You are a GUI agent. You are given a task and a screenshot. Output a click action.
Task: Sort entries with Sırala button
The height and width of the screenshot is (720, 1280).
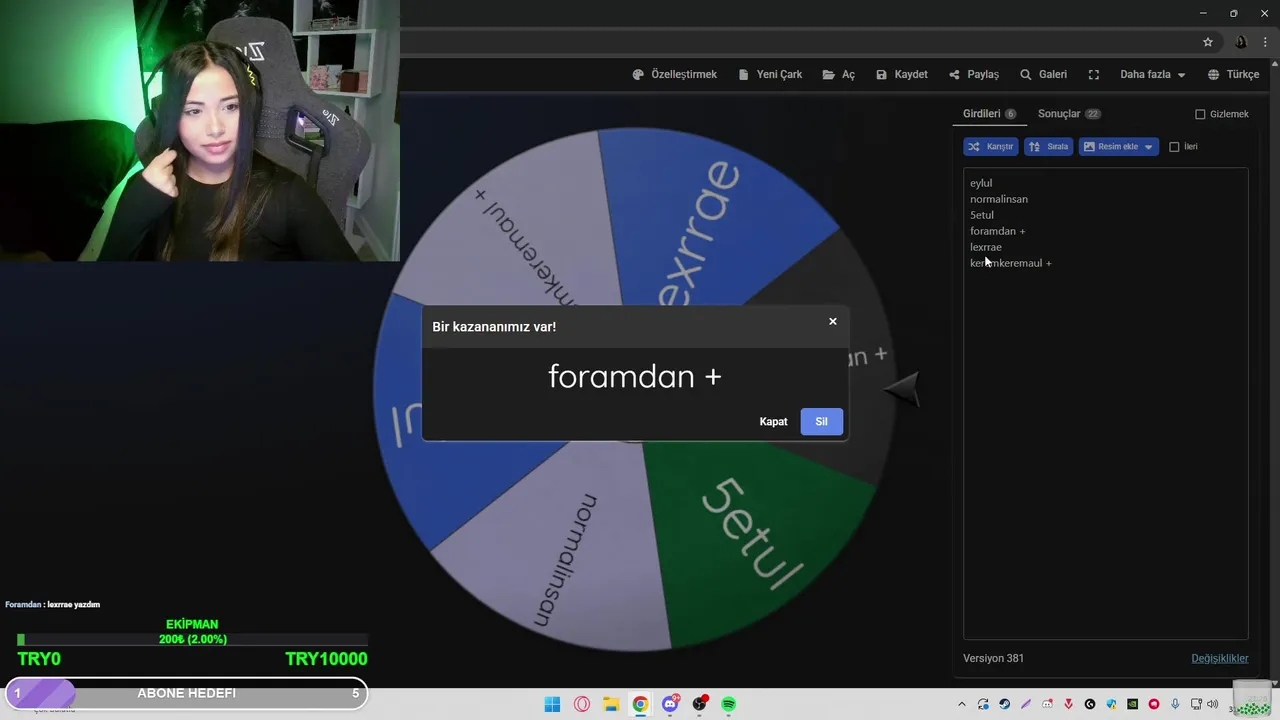click(x=1048, y=147)
